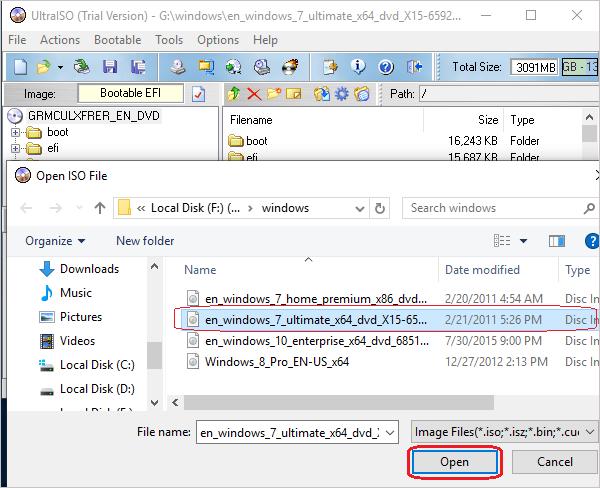Click the Open file folder toolbar icon
The image size is (600, 488).
point(44,67)
